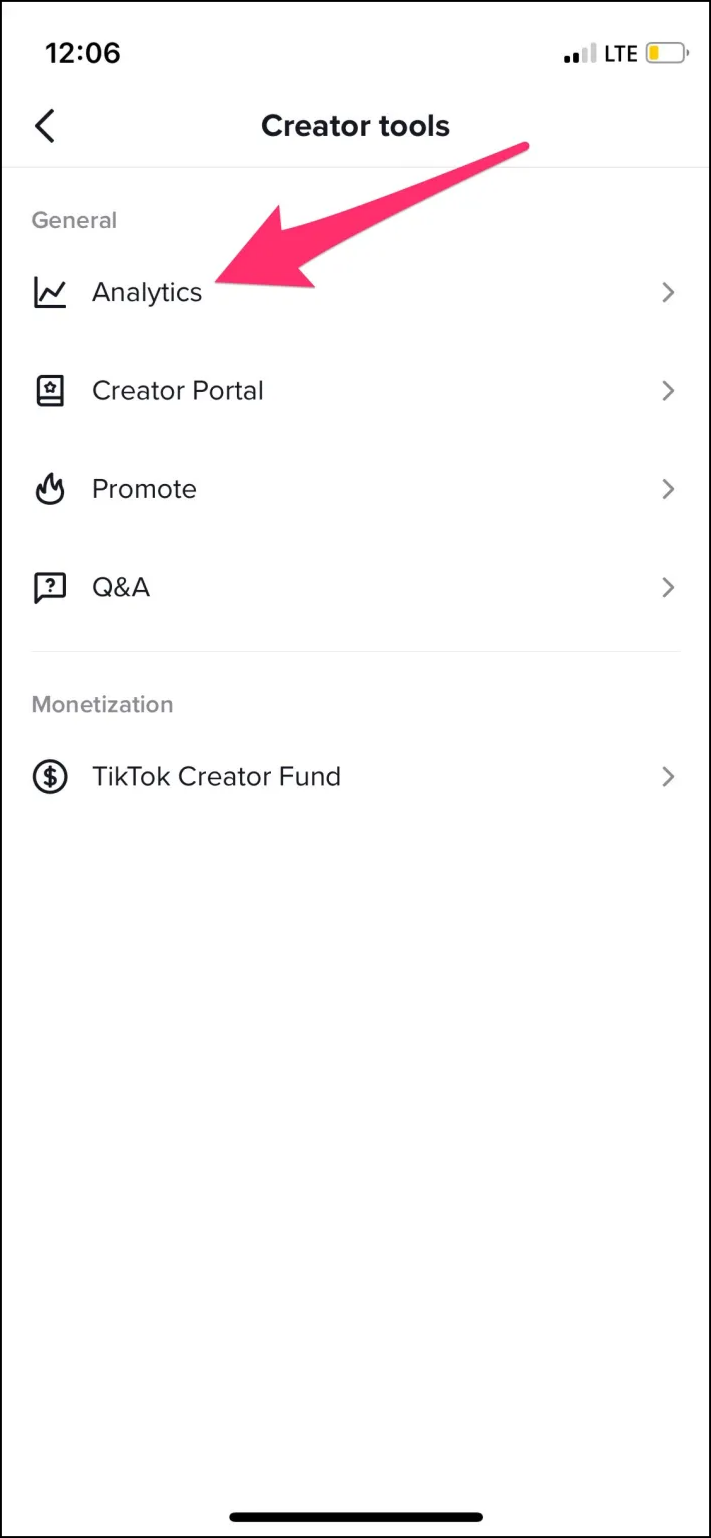This screenshot has height=1538, width=711.
Task: Tap the cellular signal bars icon
Action: [580, 54]
